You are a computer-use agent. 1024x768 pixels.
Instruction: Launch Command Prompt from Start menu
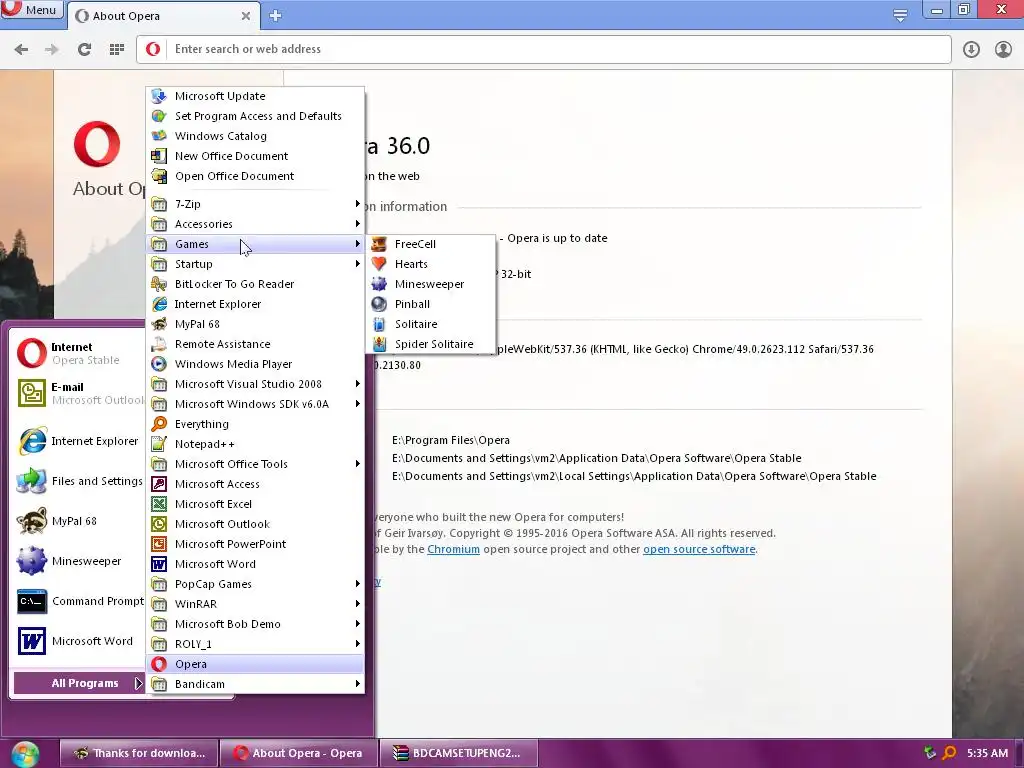(78, 601)
